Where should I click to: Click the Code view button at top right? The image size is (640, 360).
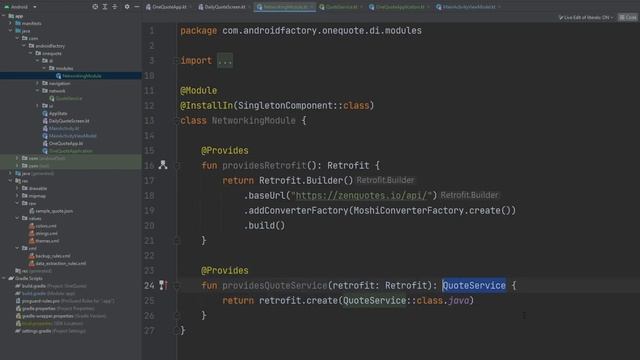point(628,18)
